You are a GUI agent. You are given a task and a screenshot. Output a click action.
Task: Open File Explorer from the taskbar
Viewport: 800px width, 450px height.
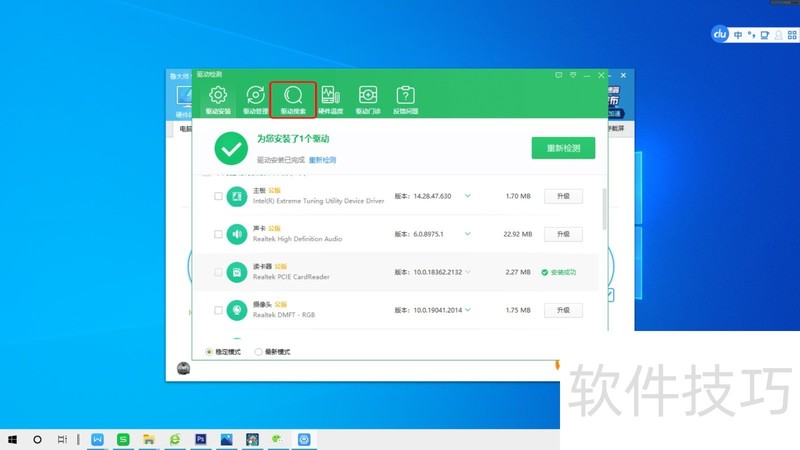149,439
